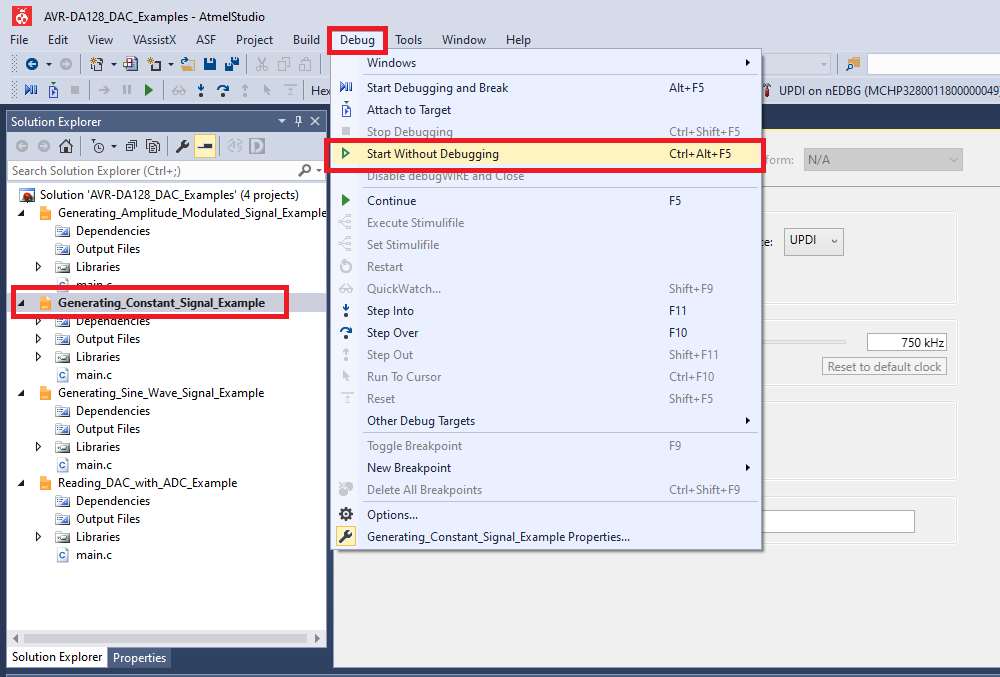Expand Libraries under Generating_Sine_Wave_Signal_Example
Viewport: 1000px width, 677px height.
(x=38, y=447)
